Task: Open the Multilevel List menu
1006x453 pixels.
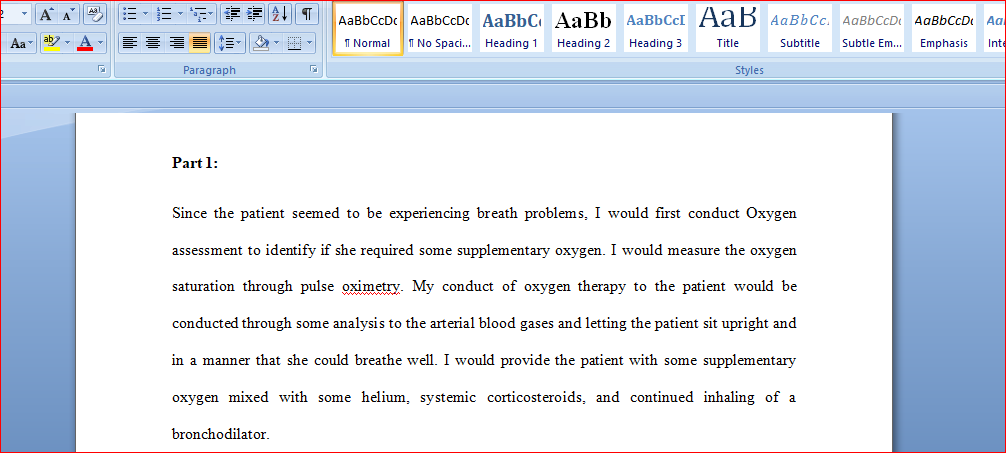Action: pos(203,13)
